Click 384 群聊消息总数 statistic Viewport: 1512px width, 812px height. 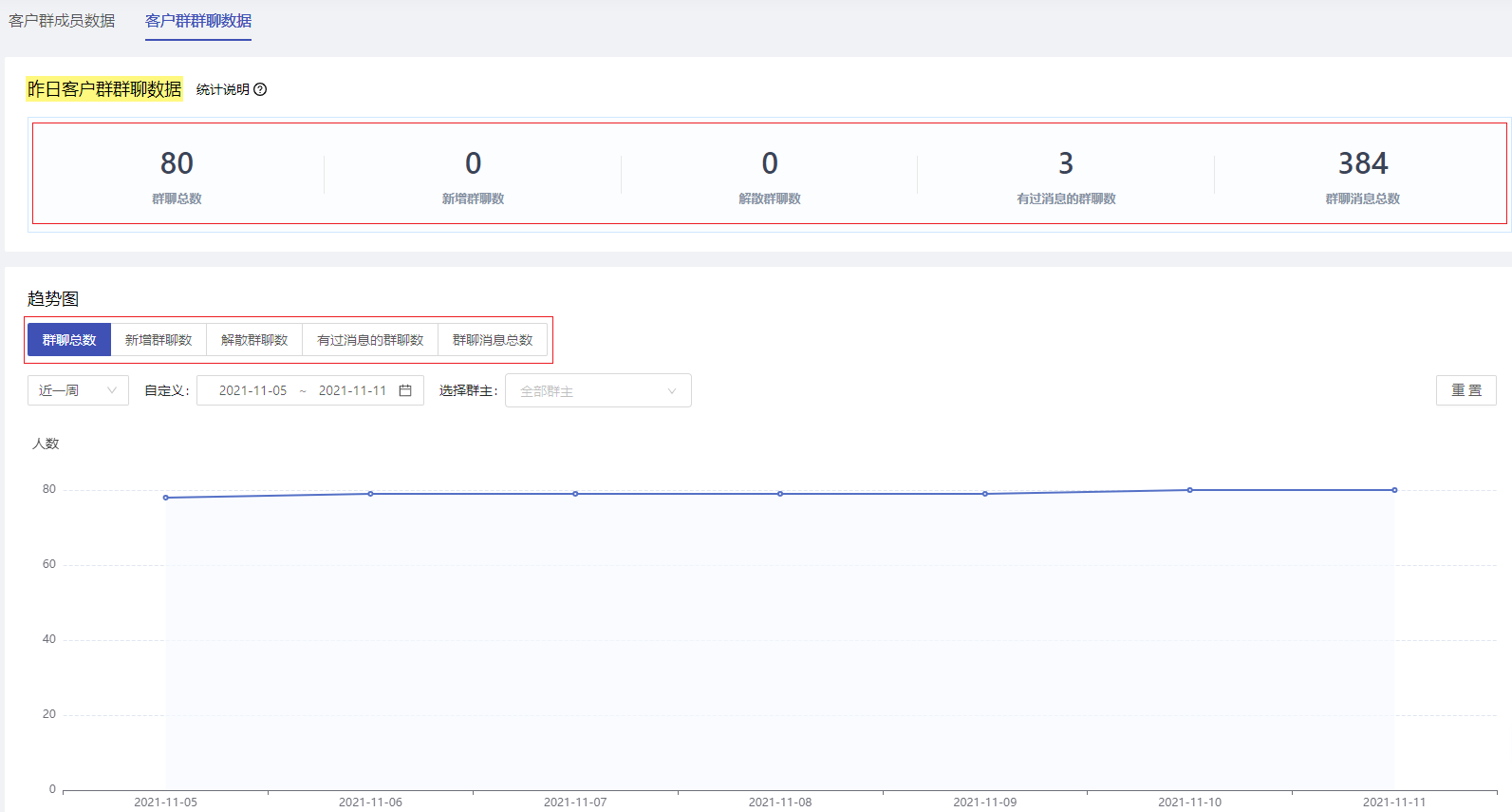[1363, 175]
